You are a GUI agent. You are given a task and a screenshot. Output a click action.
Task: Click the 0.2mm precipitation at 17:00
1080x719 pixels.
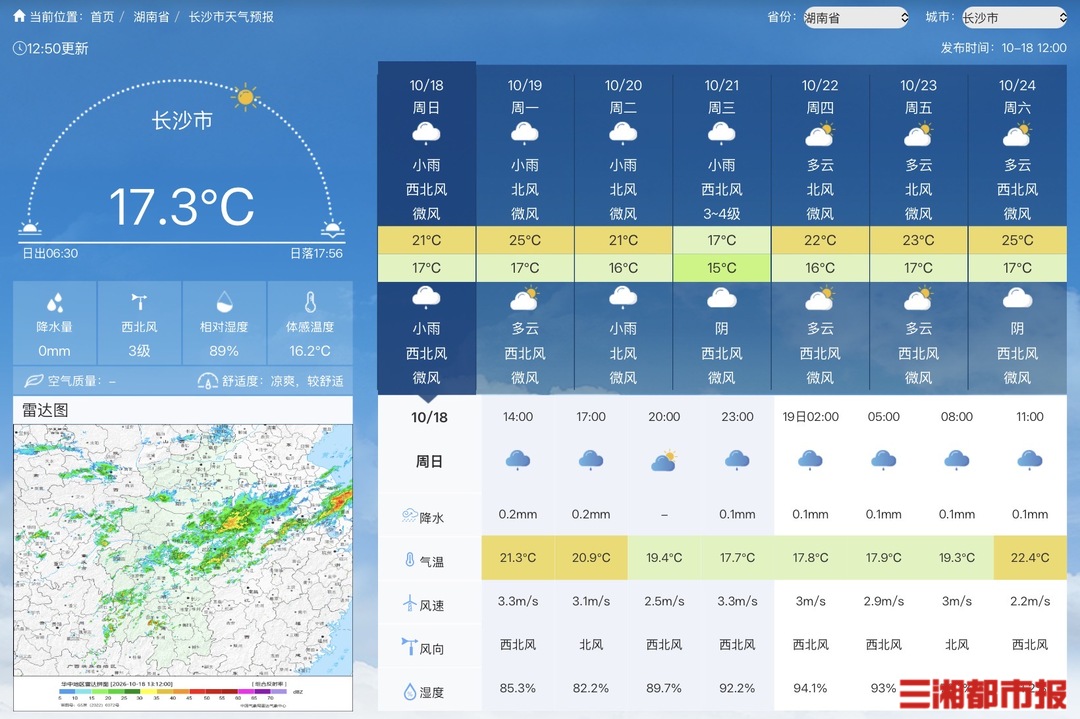point(591,514)
